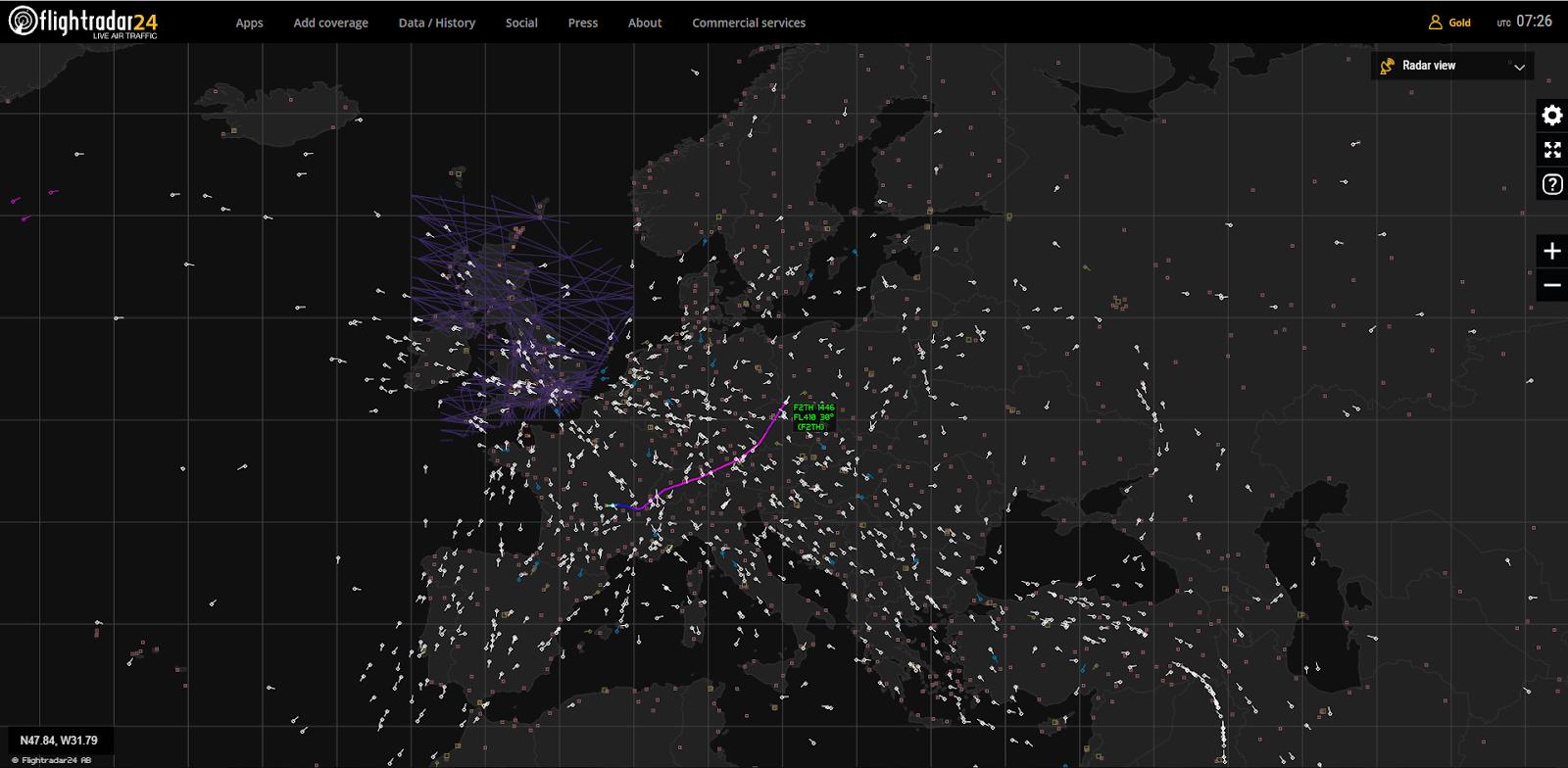The width and height of the screenshot is (1568, 768).
Task: Click the radar dish icon
Action: pyautogui.click(x=1387, y=66)
